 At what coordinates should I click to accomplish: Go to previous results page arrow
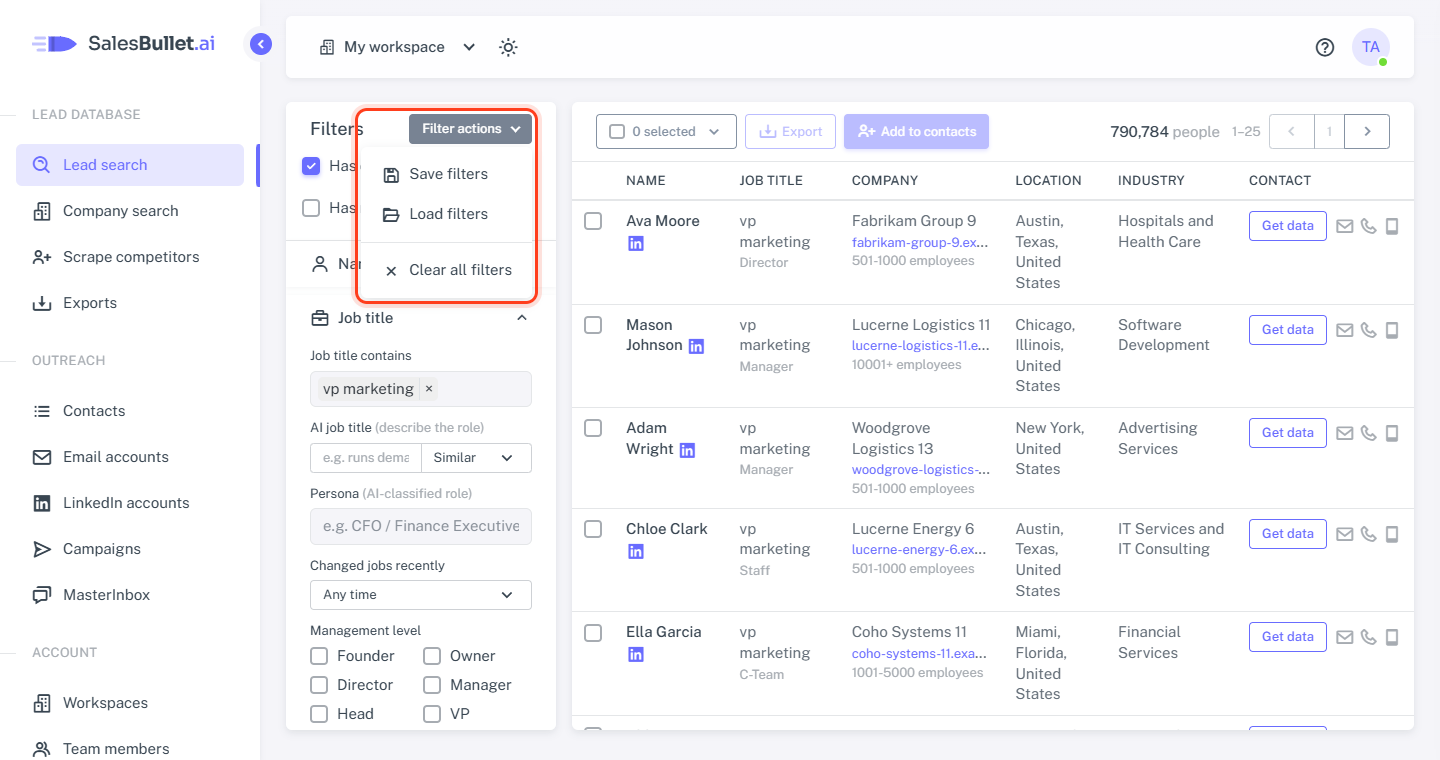click(1292, 131)
